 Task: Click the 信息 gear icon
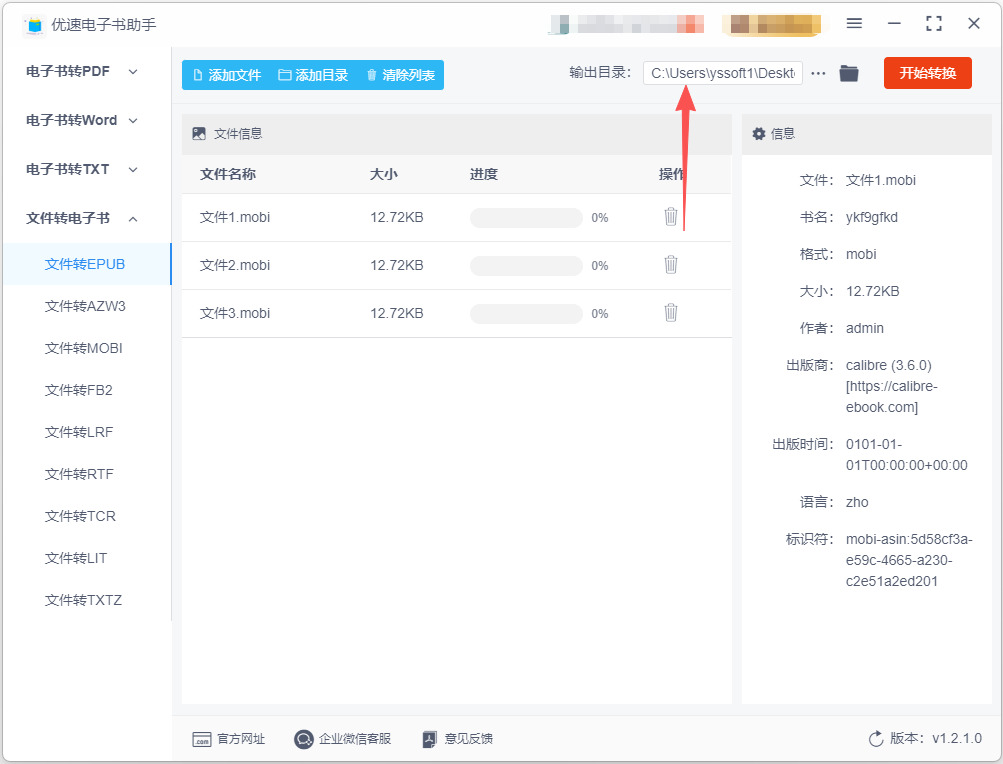[759, 133]
